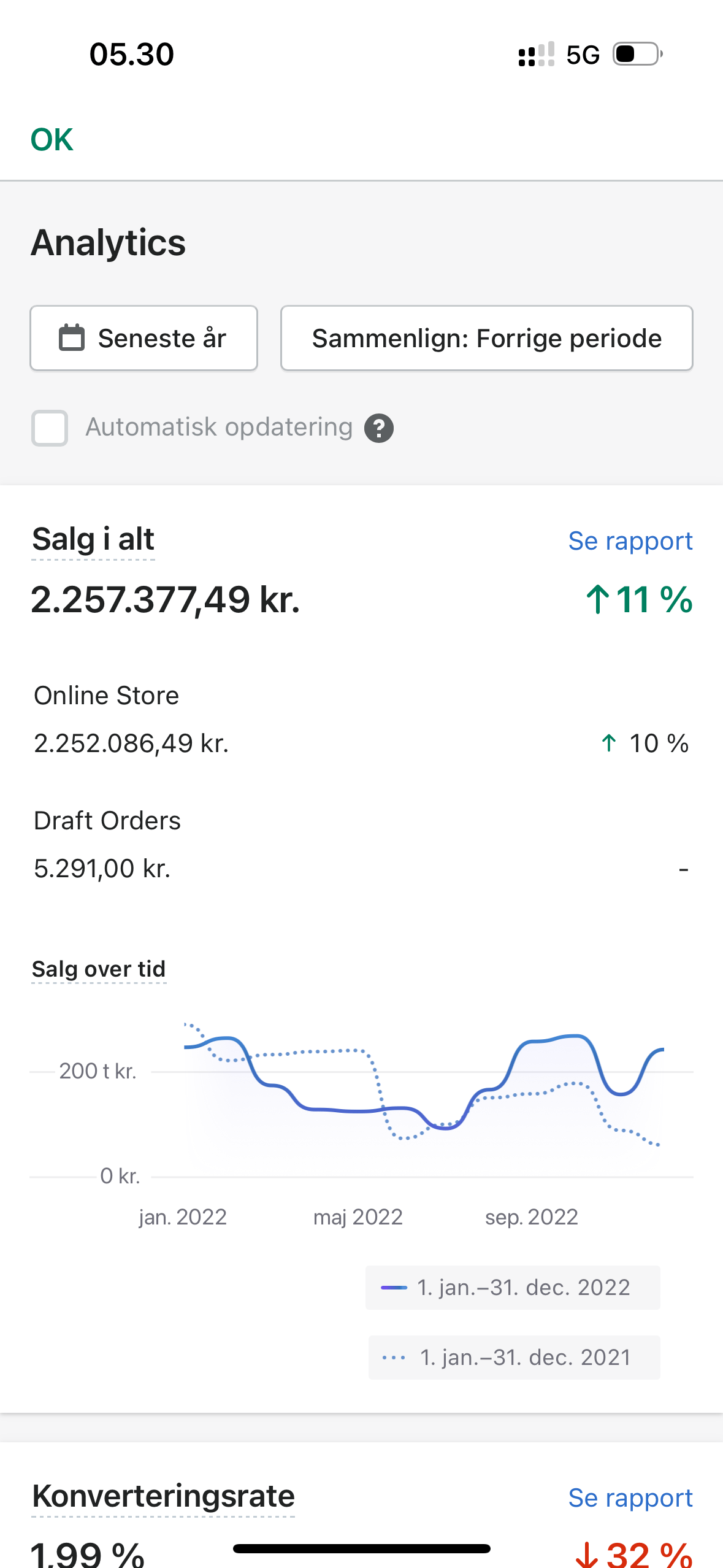The image size is (723, 1568).
Task: Open Se rapport for Salg i alt
Action: pyautogui.click(x=630, y=540)
